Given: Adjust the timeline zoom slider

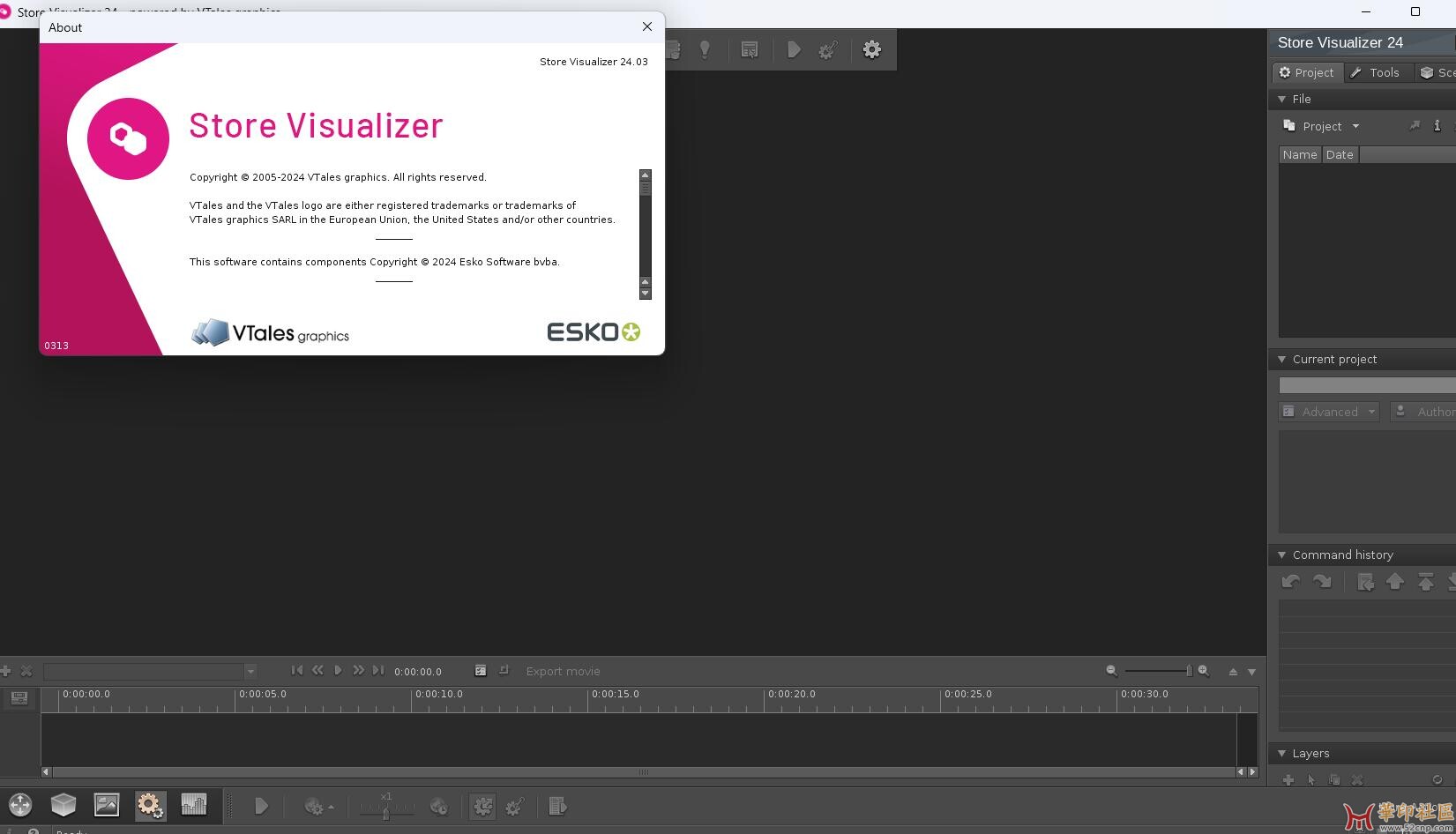Looking at the screenshot, I should point(1189,671).
